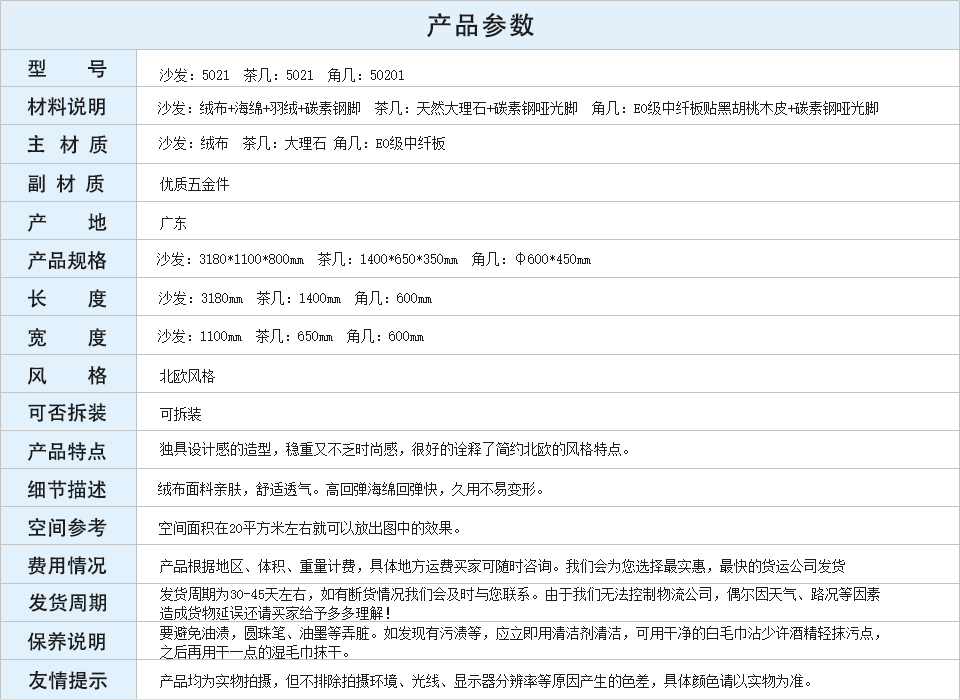
Task: Click the length value starting '沙发：3180mm'
Action: click(x=295, y=298)
